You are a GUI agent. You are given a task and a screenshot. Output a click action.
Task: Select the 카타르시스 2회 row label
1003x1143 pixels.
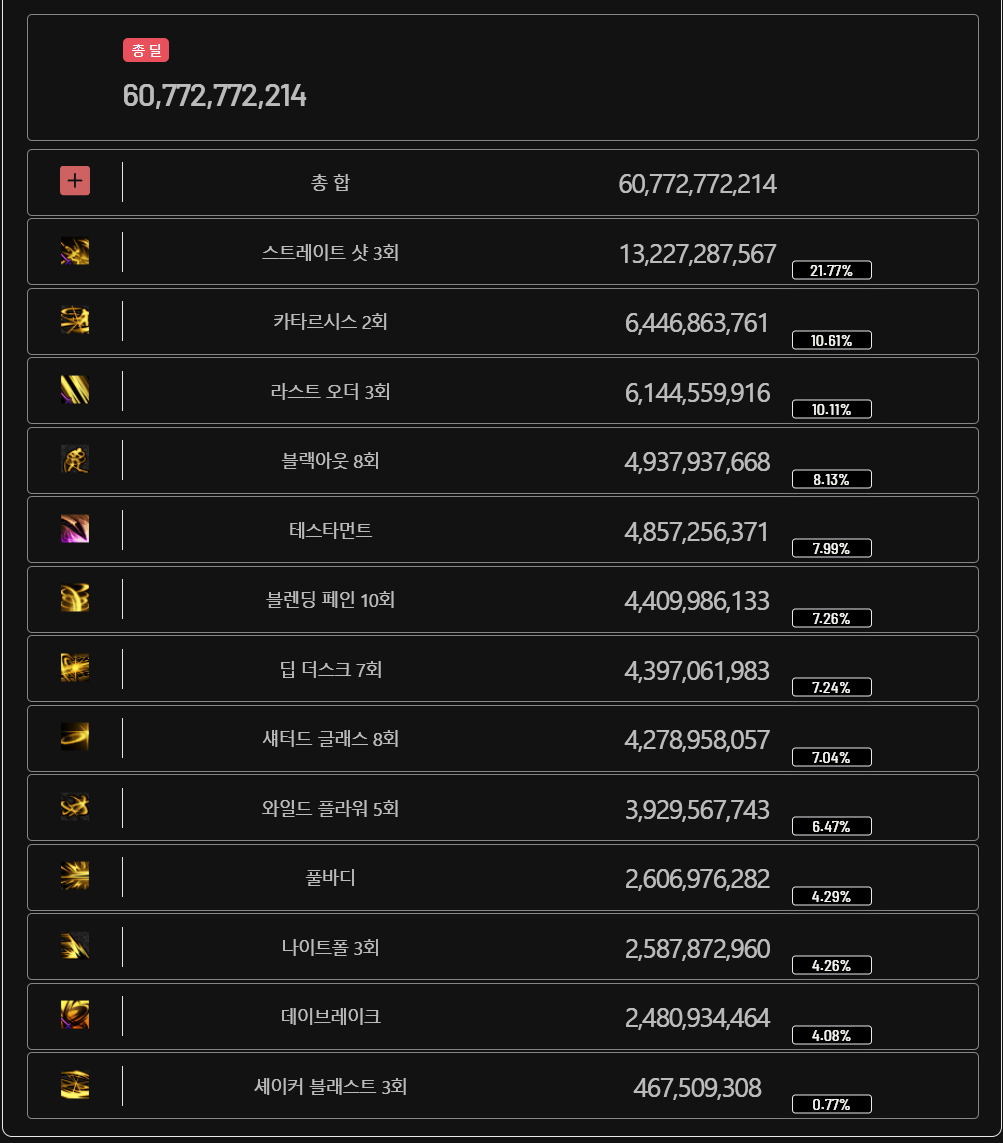(x=330, y=321)
